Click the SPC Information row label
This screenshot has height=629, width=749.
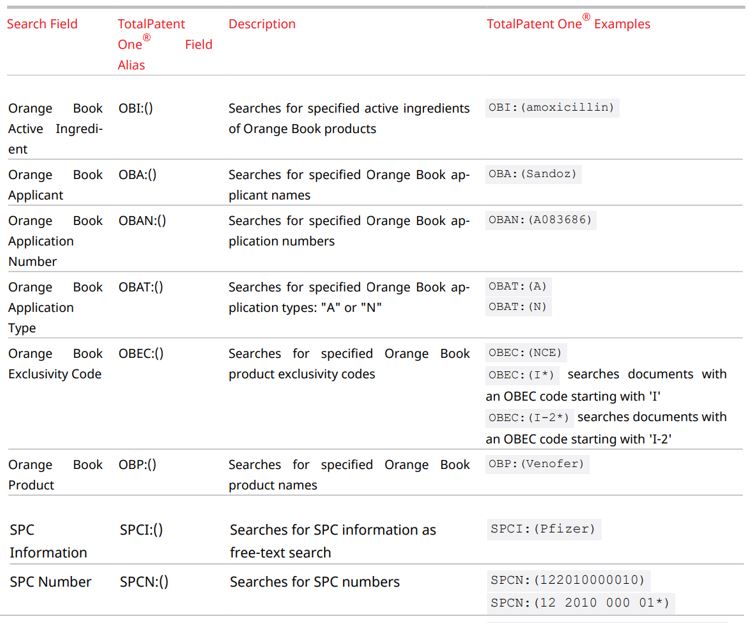[x=48, y=541]
